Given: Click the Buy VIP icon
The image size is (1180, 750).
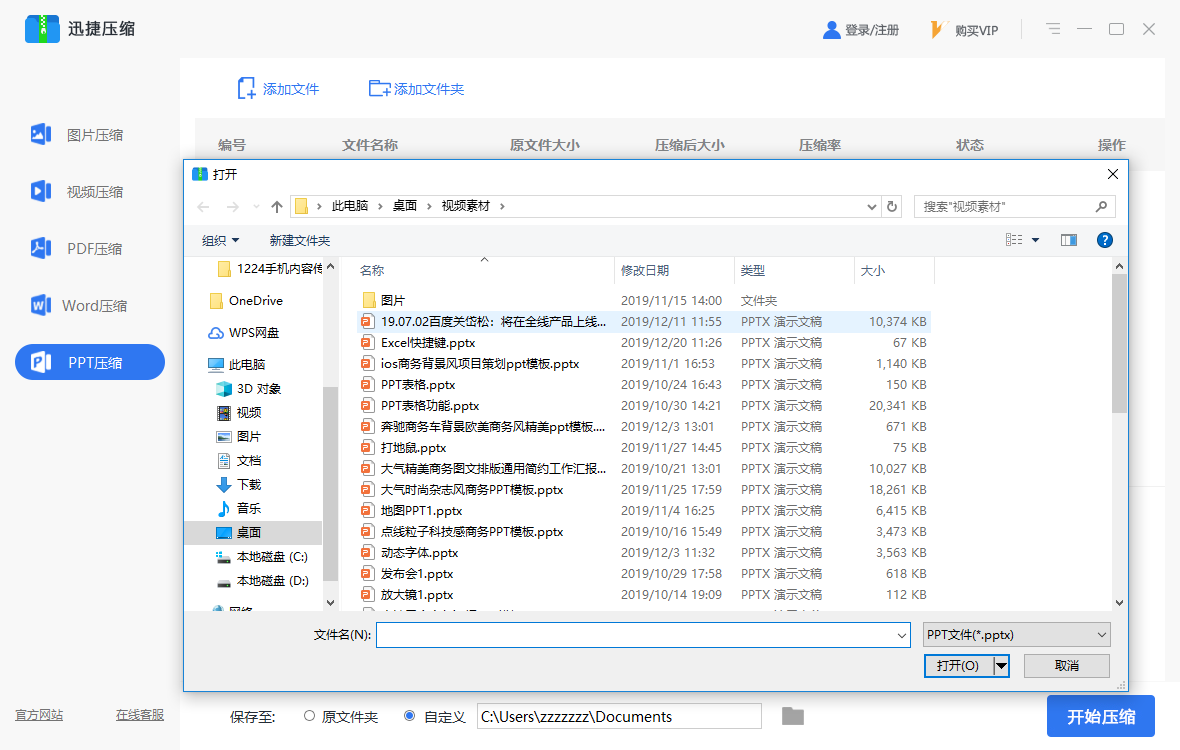Looking at the screenshot, I should pos(938,30).
